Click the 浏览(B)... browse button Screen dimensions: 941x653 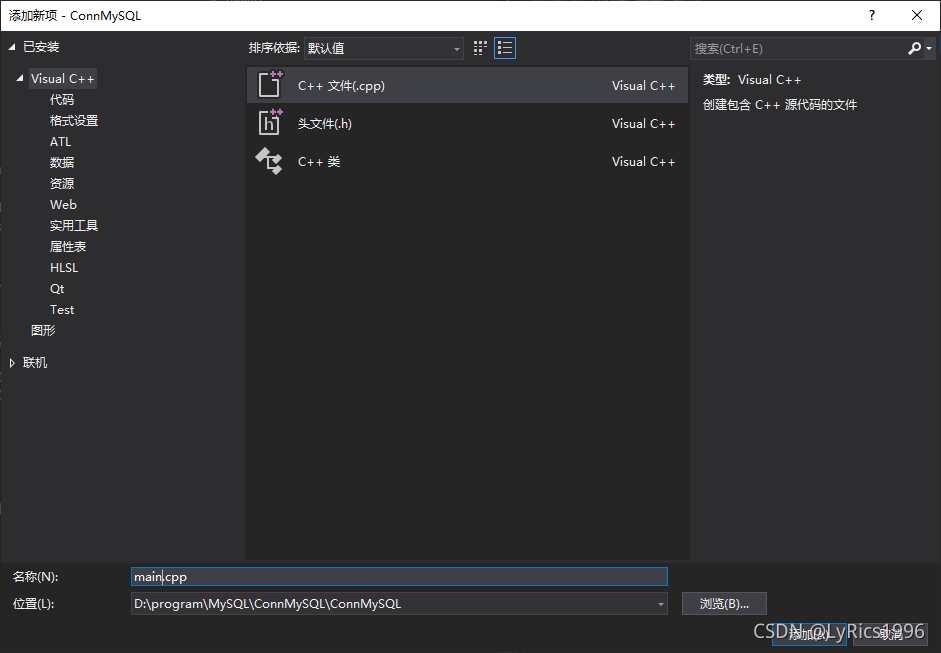pyautogui.click(x=724, y=604)
